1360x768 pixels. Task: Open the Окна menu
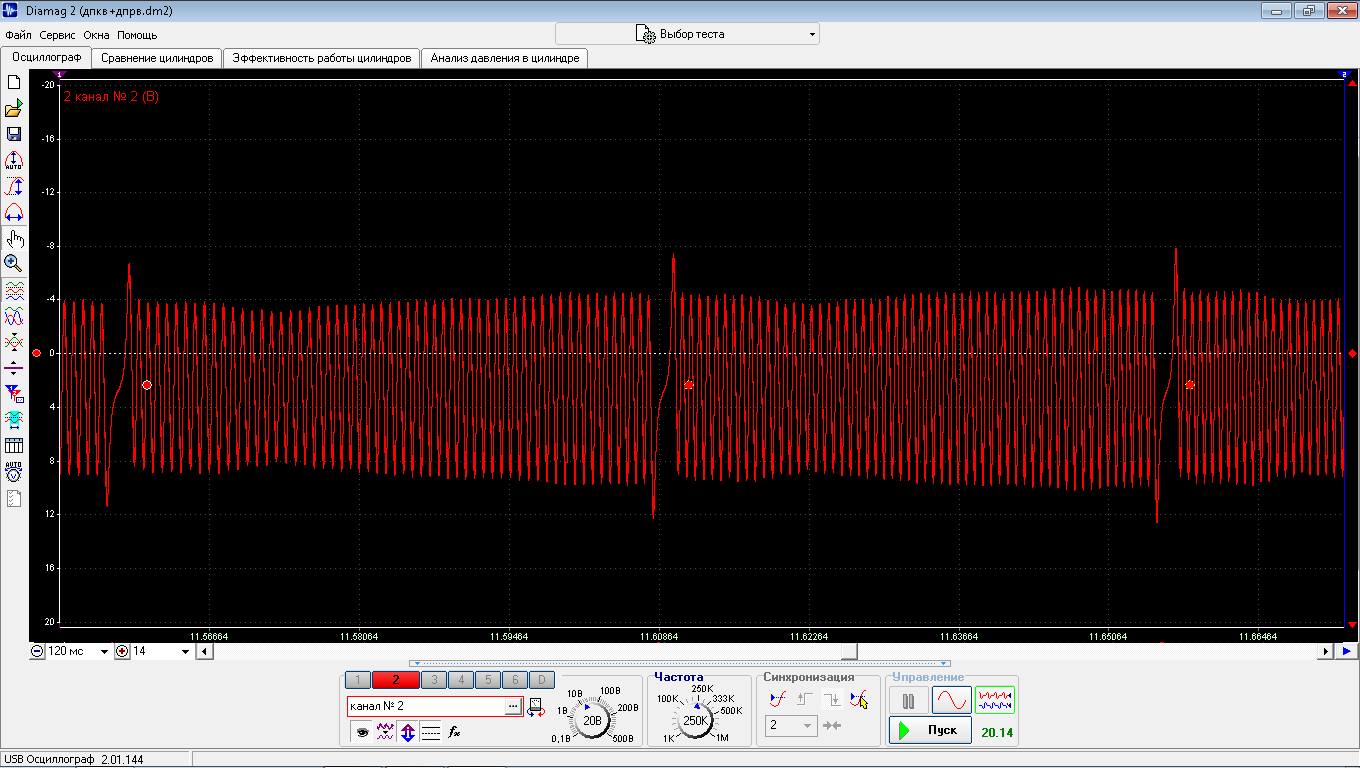(x=97, y=35)
